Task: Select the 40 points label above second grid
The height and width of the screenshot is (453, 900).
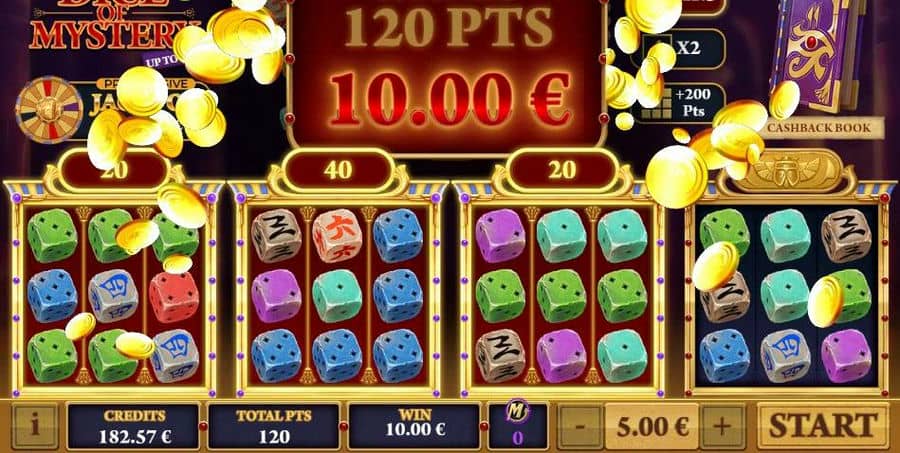Action: coord(338,170)
